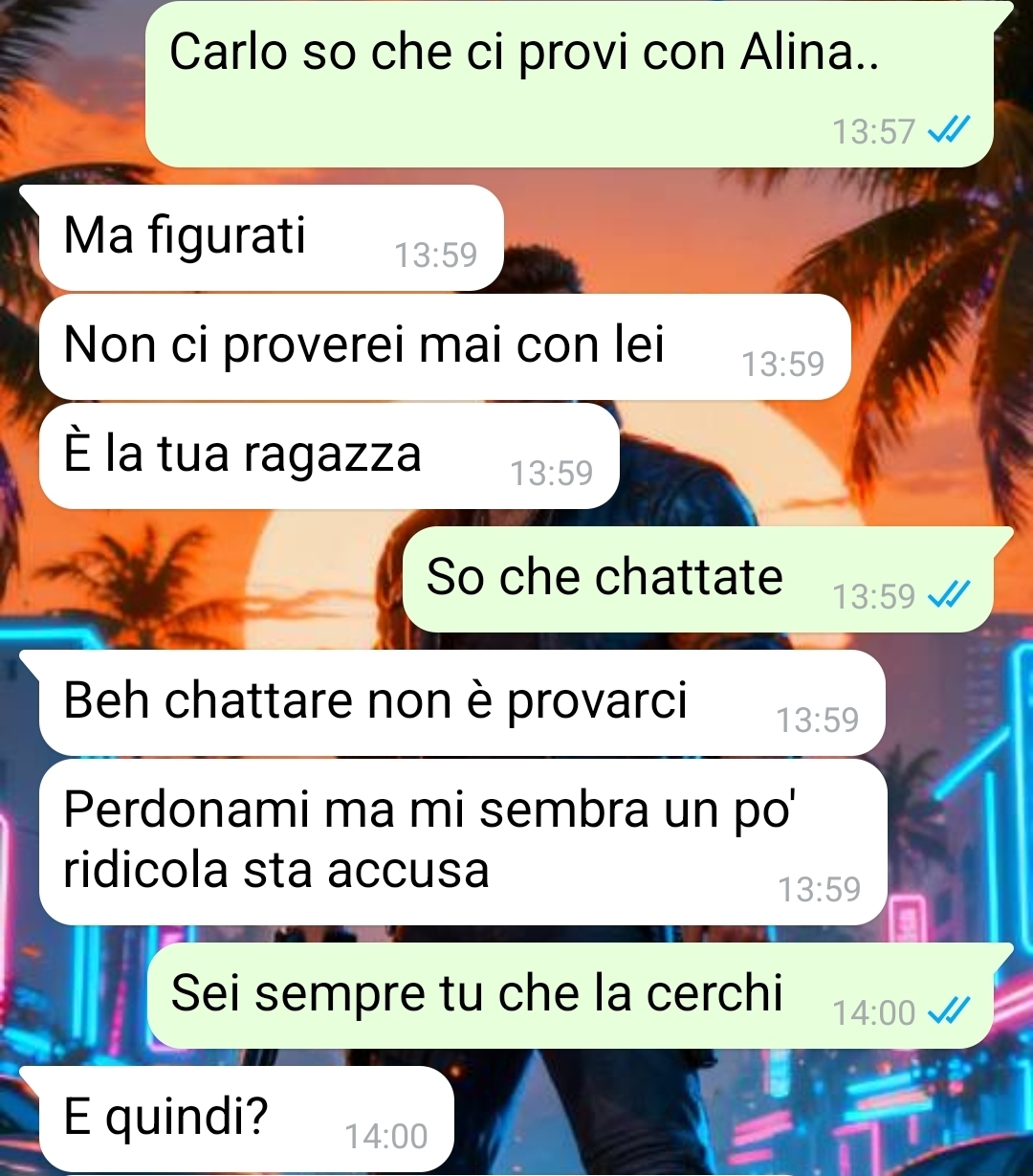Screen dimensions: 1033x1176
Task: Tap the double ticks on 'So che chattate'
Action: click(x=950, y=595)
